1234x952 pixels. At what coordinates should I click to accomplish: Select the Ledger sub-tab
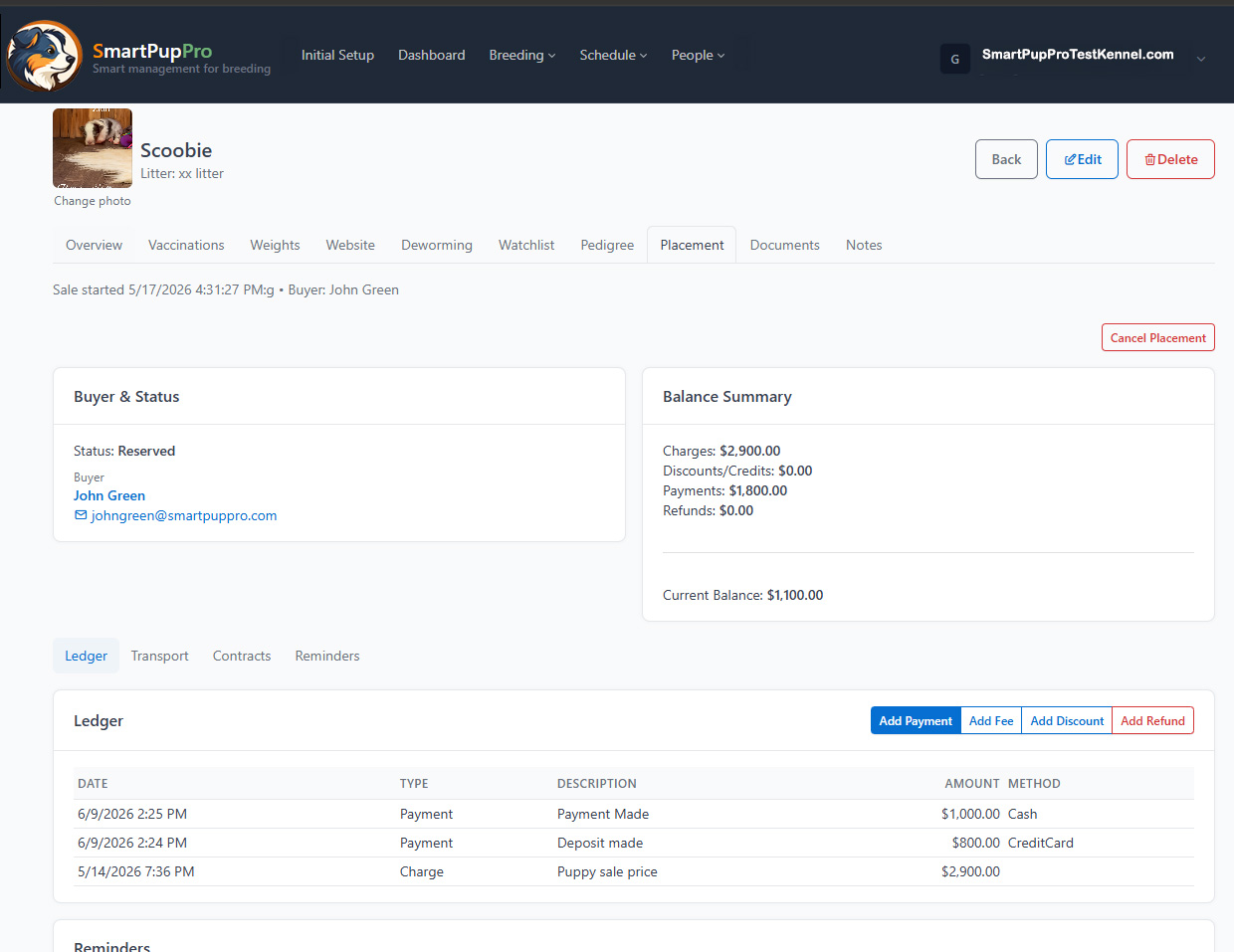click(86, 656)
